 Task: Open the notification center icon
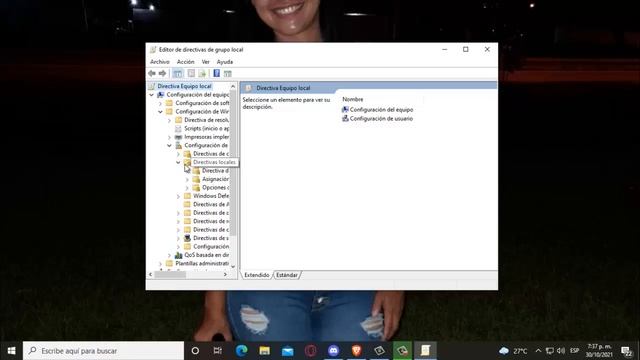tap(626, 351)
